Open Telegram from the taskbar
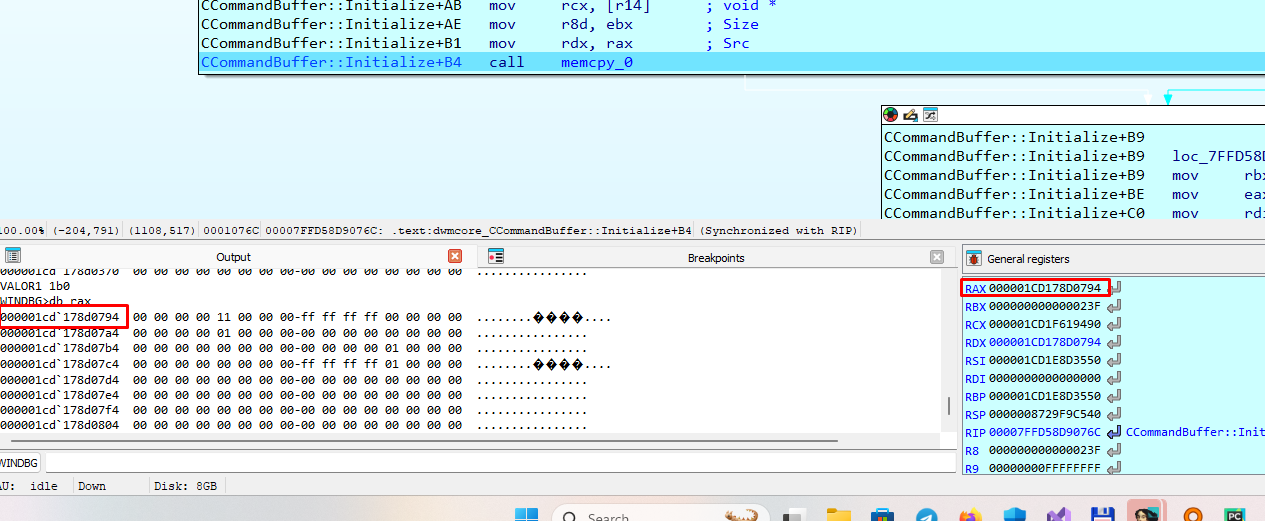Viewport: 1265px width, 521px height. [x=927, y=514]
